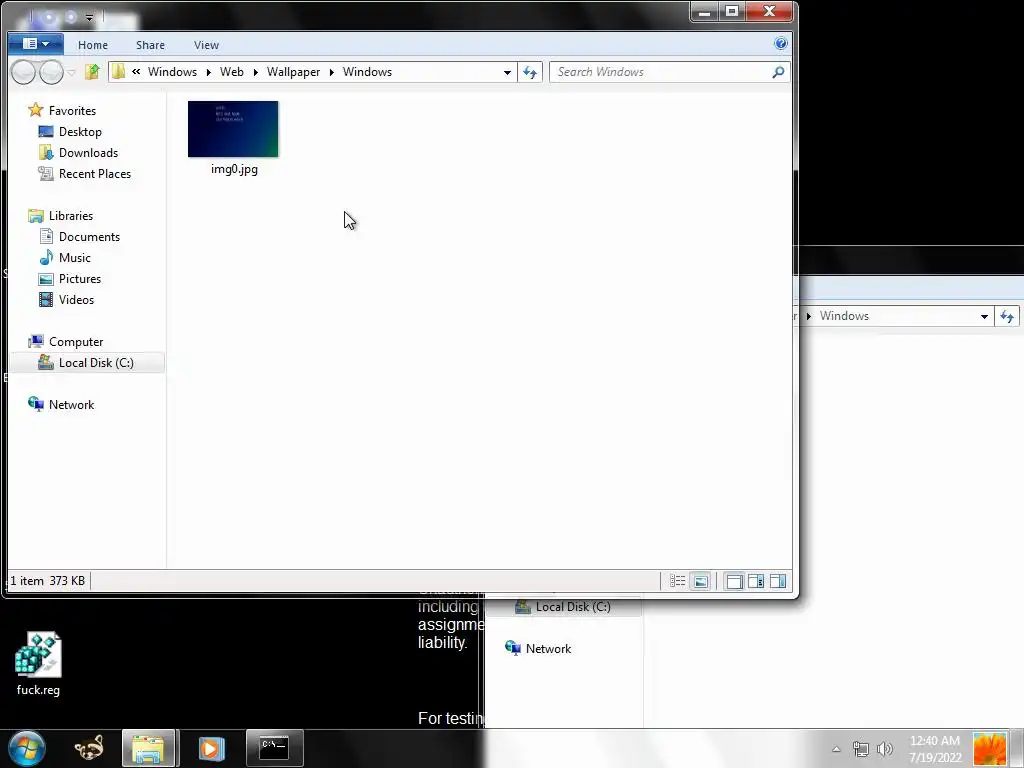Open the Home ribbon tab
This screenshot has width=1024, height=768.
coord(93,45)
